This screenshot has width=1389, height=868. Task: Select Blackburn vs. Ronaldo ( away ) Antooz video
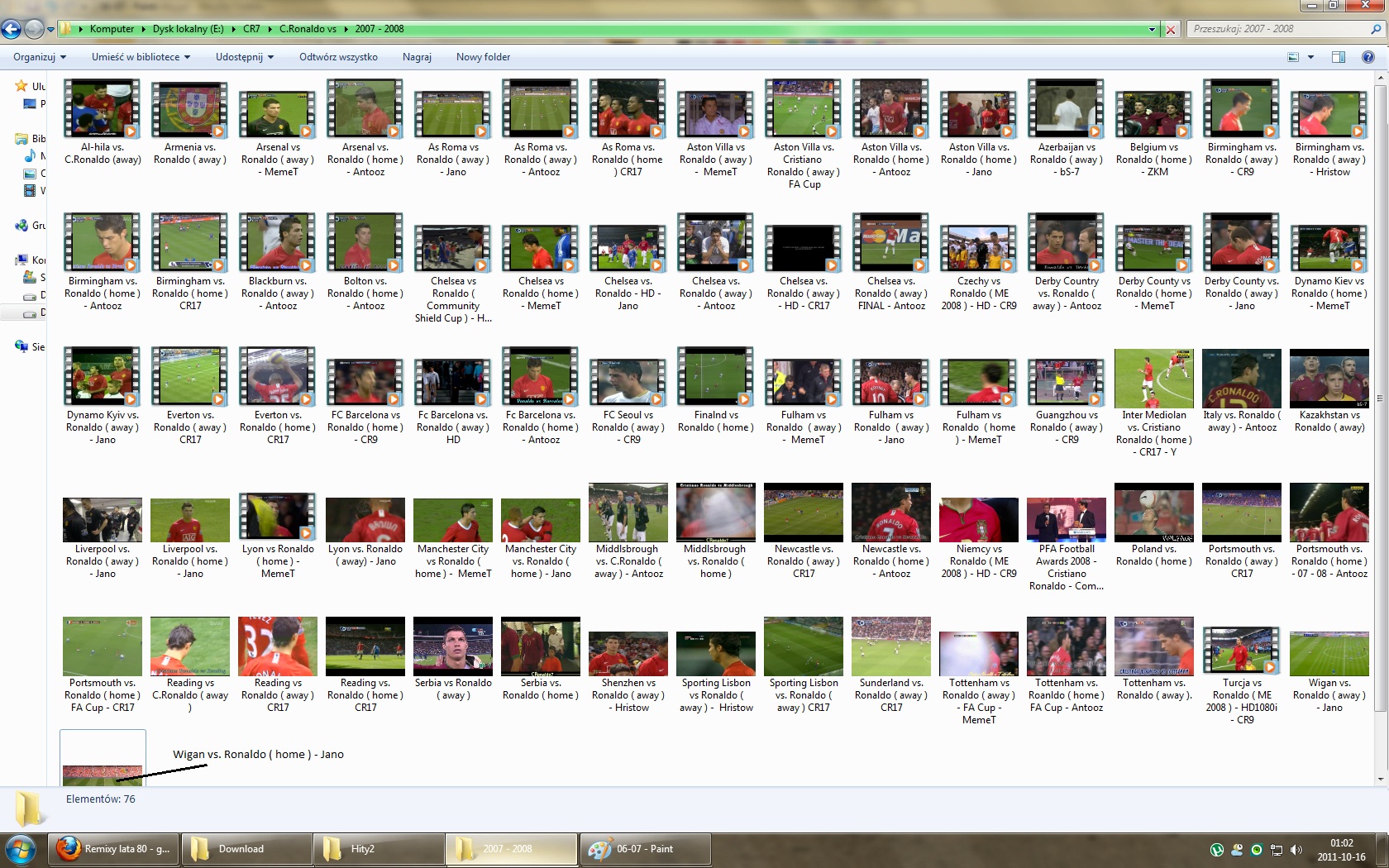click(x=278, y=261)
